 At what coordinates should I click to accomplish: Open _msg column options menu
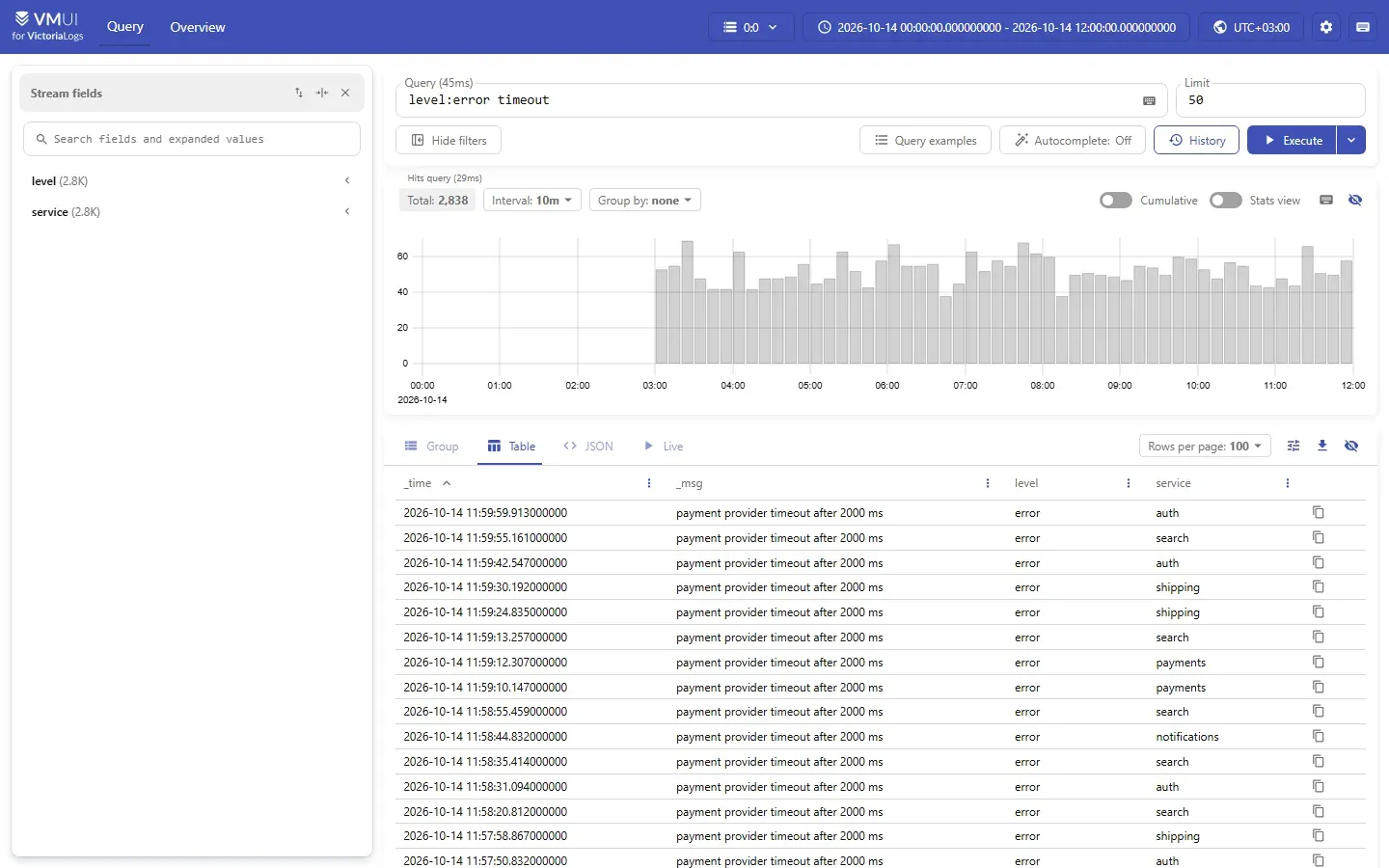988,483
